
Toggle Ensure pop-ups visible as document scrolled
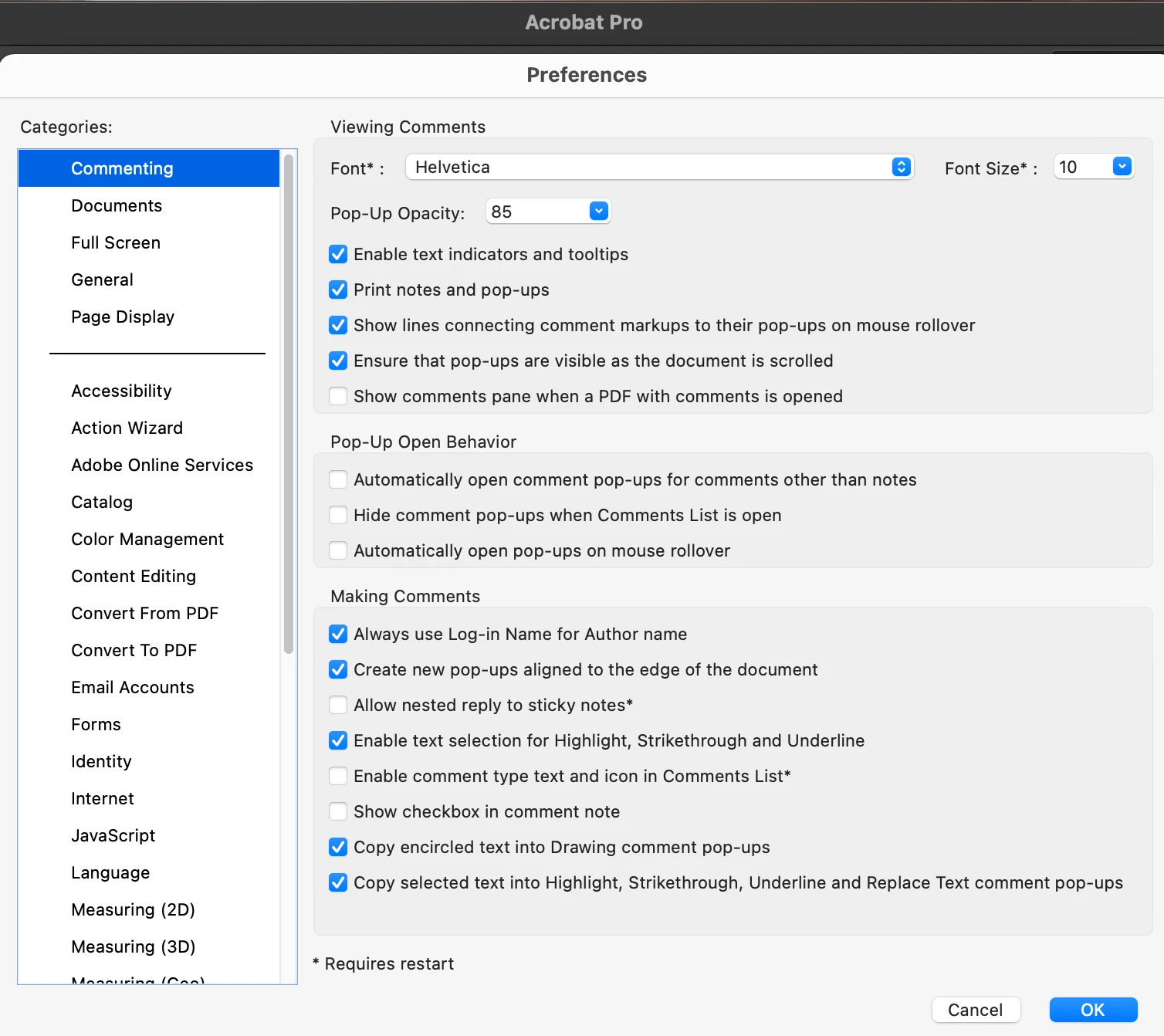click(x=338, y=361)
